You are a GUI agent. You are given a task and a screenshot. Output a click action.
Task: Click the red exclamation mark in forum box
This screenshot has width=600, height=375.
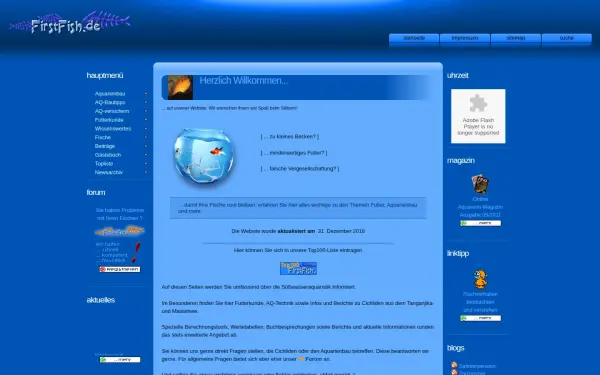(x=136, y=253)
